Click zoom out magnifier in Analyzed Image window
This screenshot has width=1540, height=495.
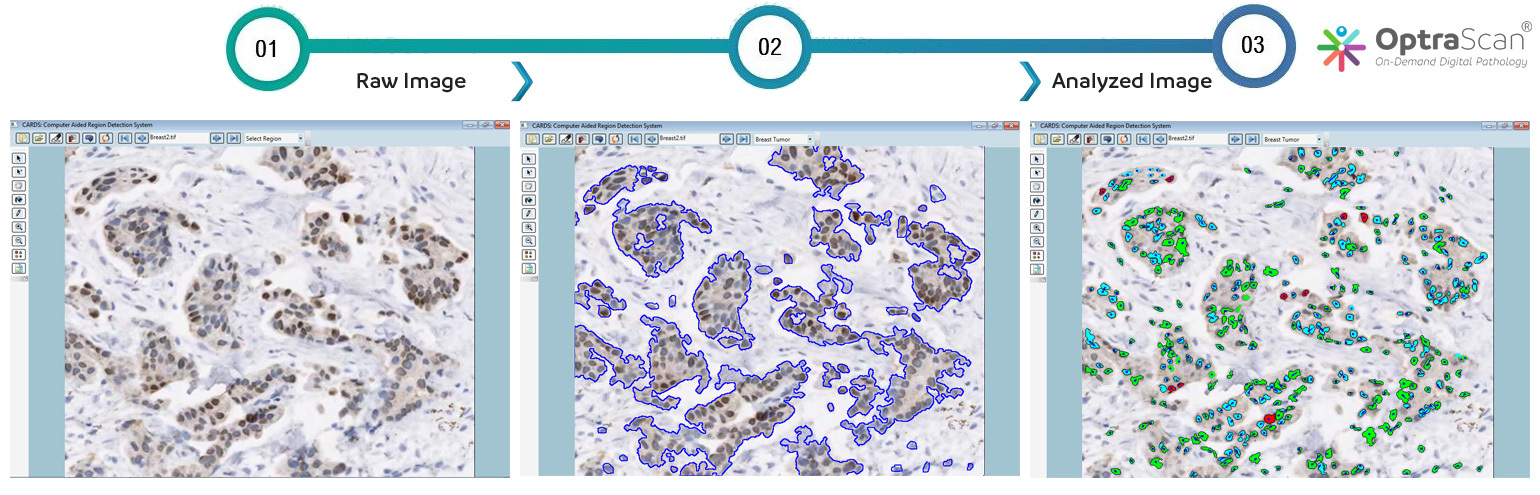tap(1037, 241)
